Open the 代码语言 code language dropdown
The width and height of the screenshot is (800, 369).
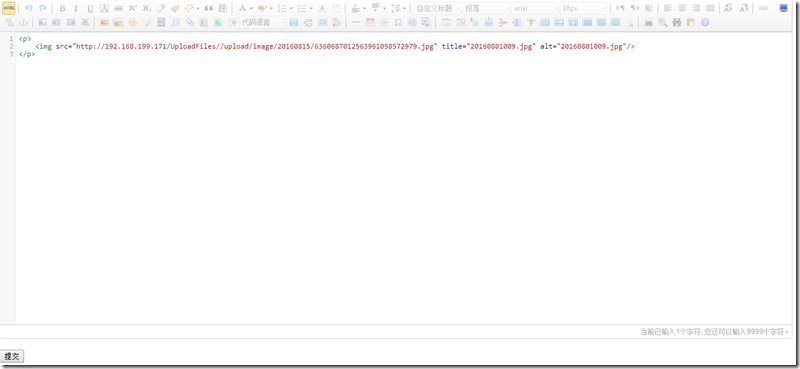tap(262, 22)
